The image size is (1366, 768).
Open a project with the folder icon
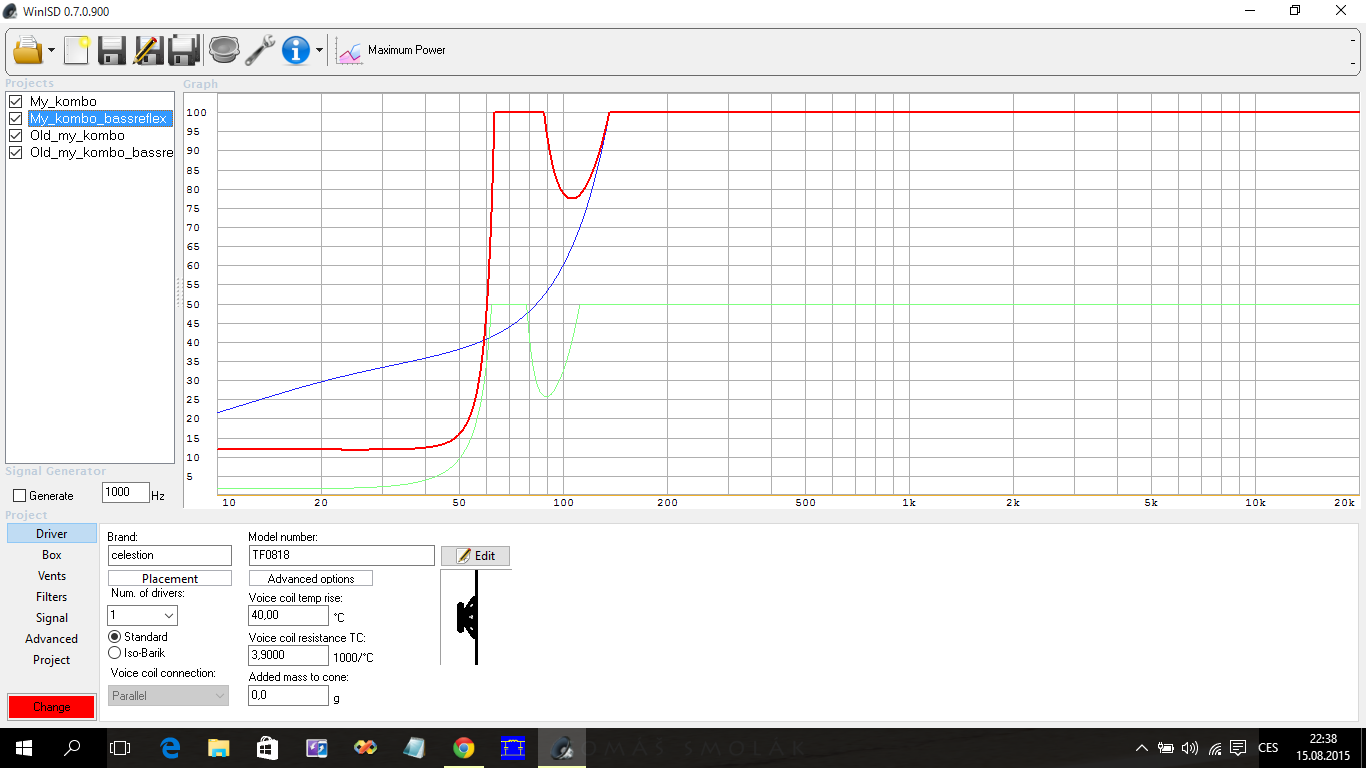tap(27, 50)
